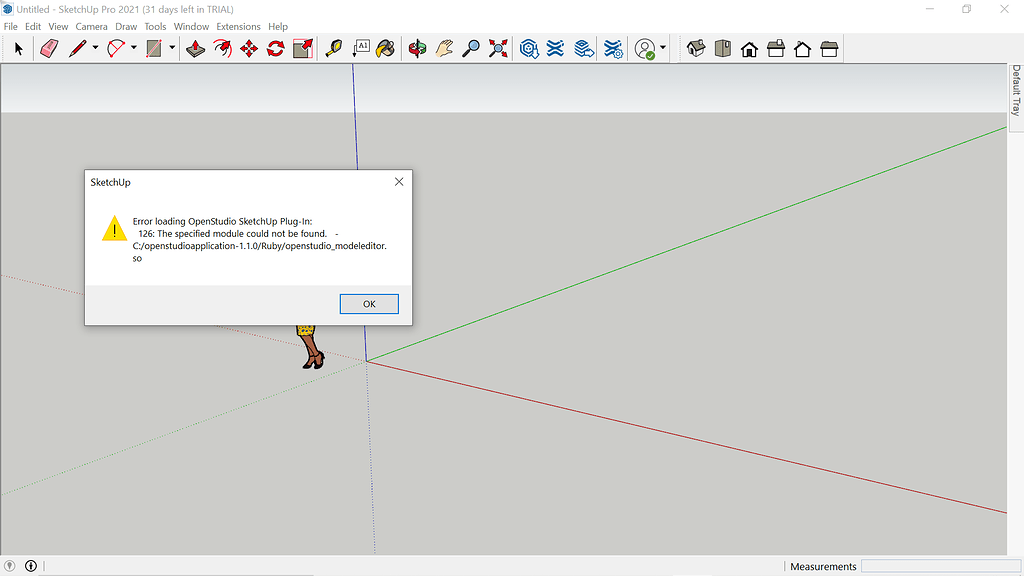
Task: Dismiss the error dialog with OK
Action: click(369, 304)
